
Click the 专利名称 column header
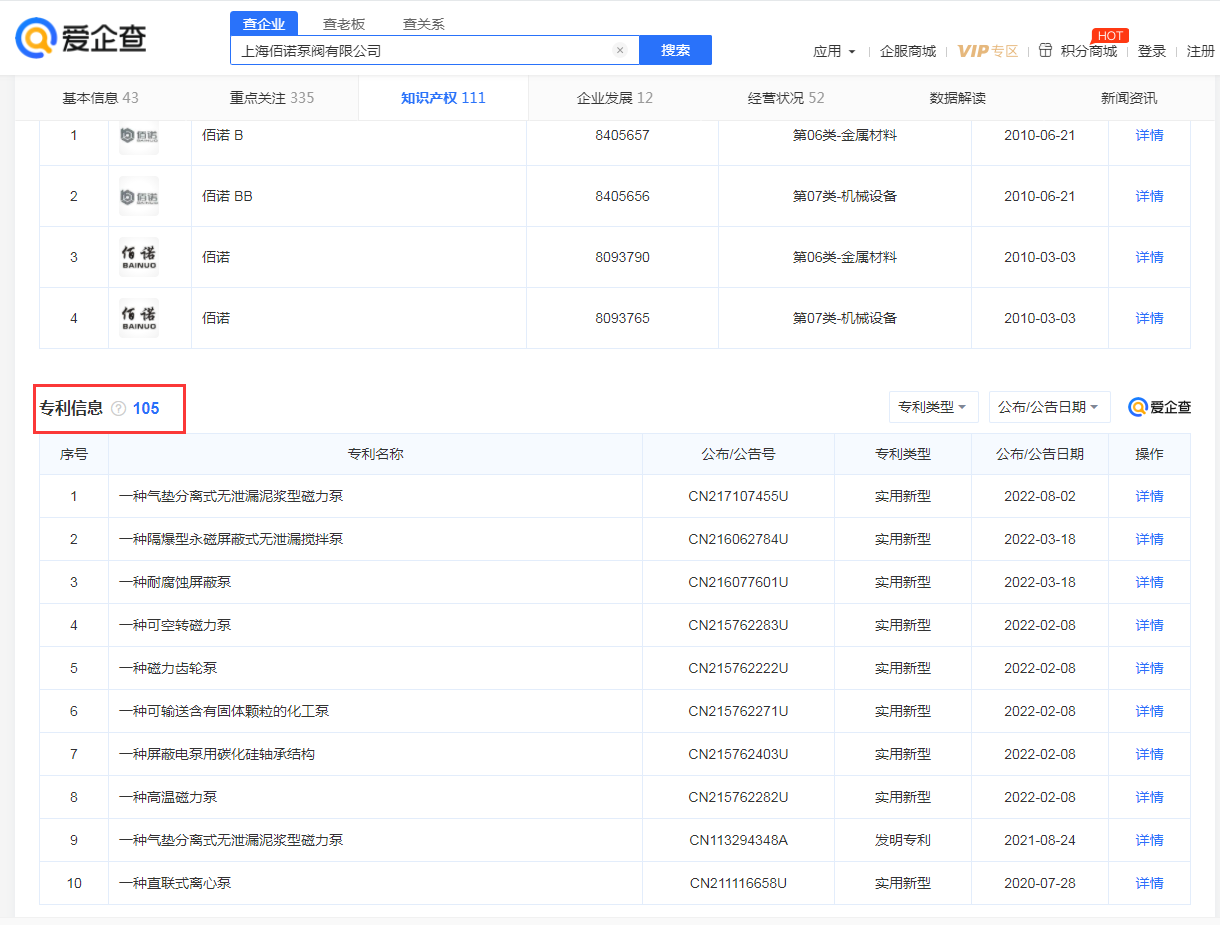point(376,454)
